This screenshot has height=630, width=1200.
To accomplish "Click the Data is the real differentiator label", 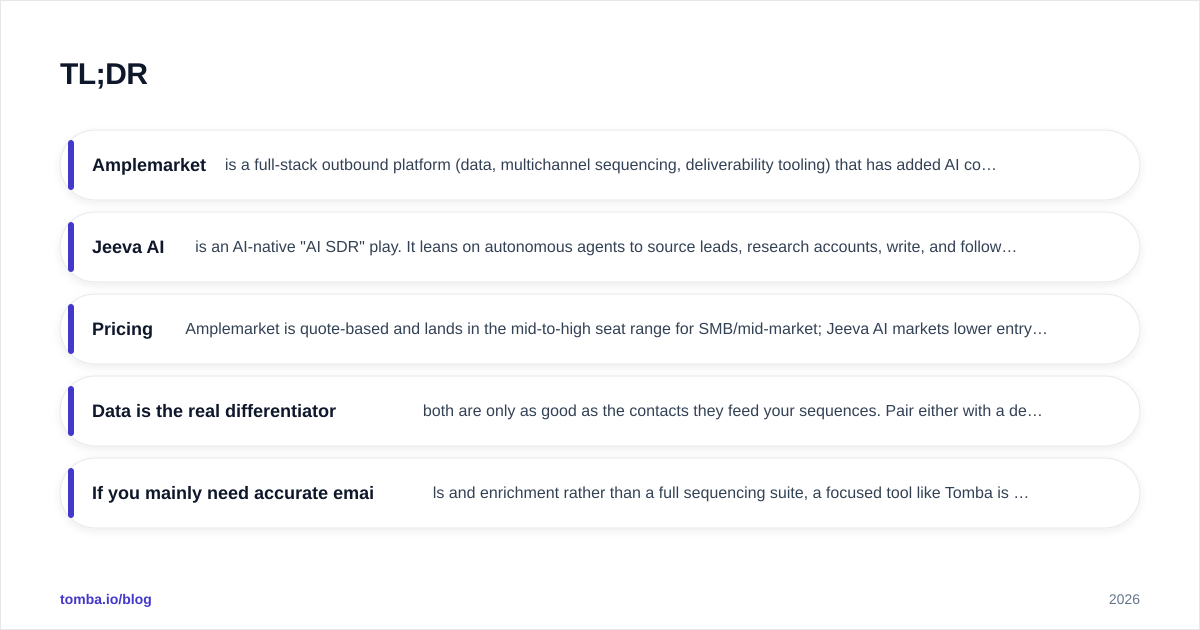I will point(214,411).
